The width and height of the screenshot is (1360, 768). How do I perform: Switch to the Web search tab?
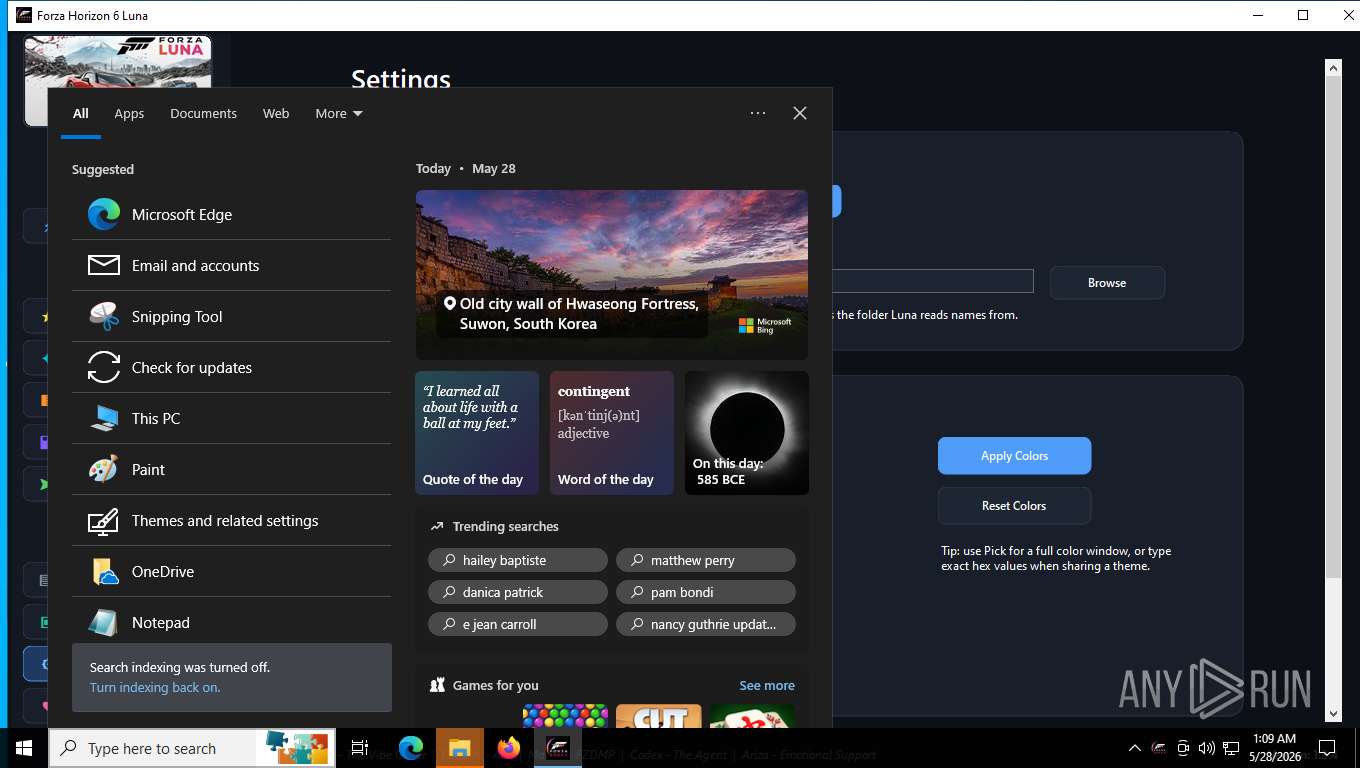point(276,113)
